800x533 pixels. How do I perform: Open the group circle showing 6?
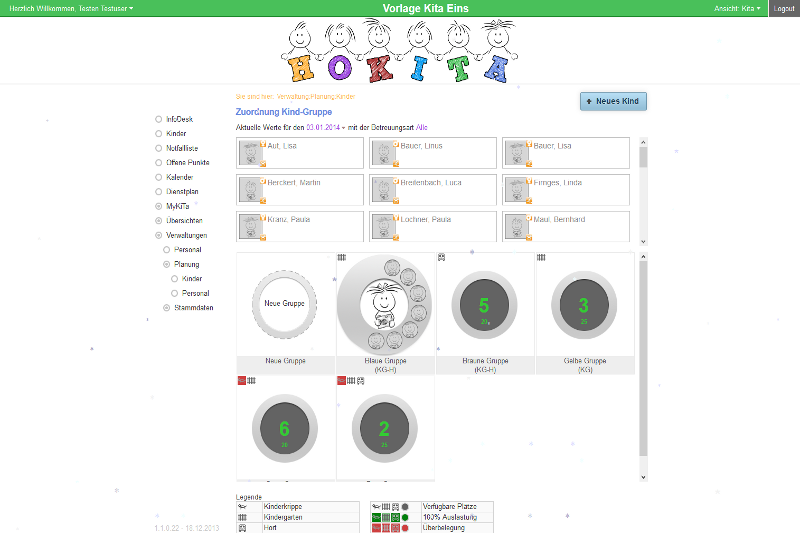coord(285,428)
